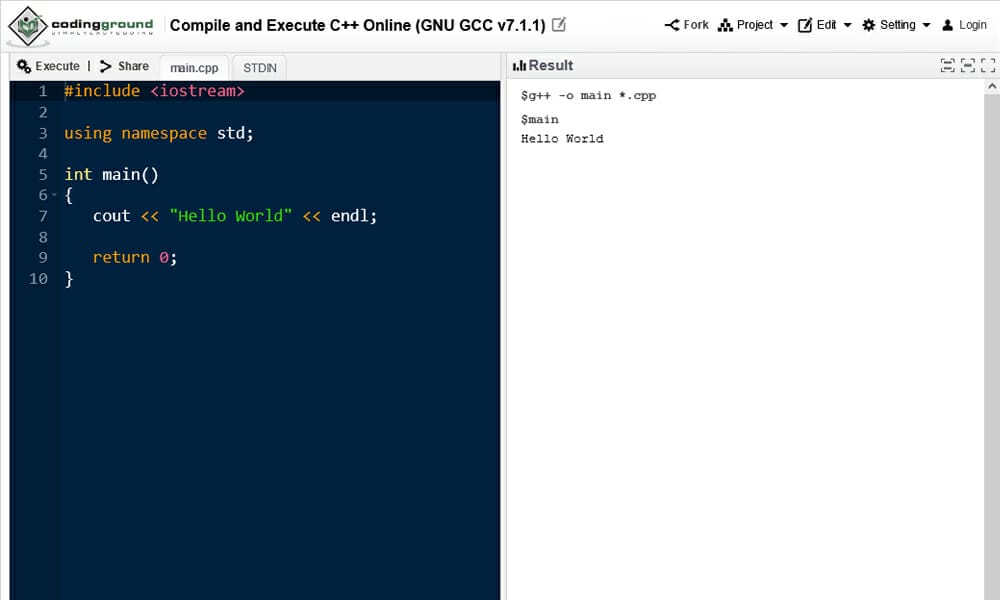This screenshot has height=600, width=1000.
Task: Open the Edit pencil icon
Action: (x=805, y=24)
